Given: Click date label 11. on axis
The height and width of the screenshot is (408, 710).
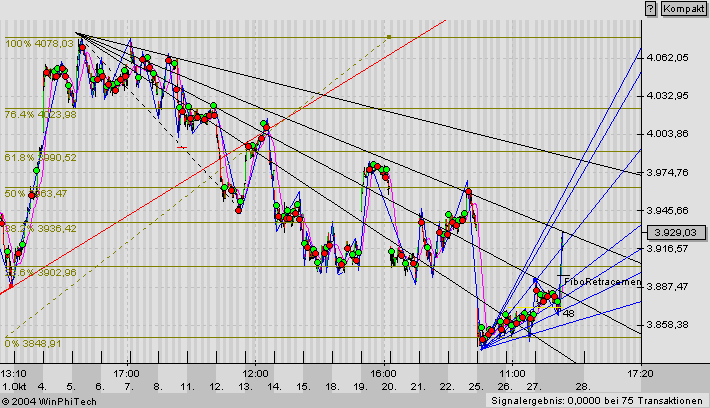Looking at the screenshot, I should 187,387.
